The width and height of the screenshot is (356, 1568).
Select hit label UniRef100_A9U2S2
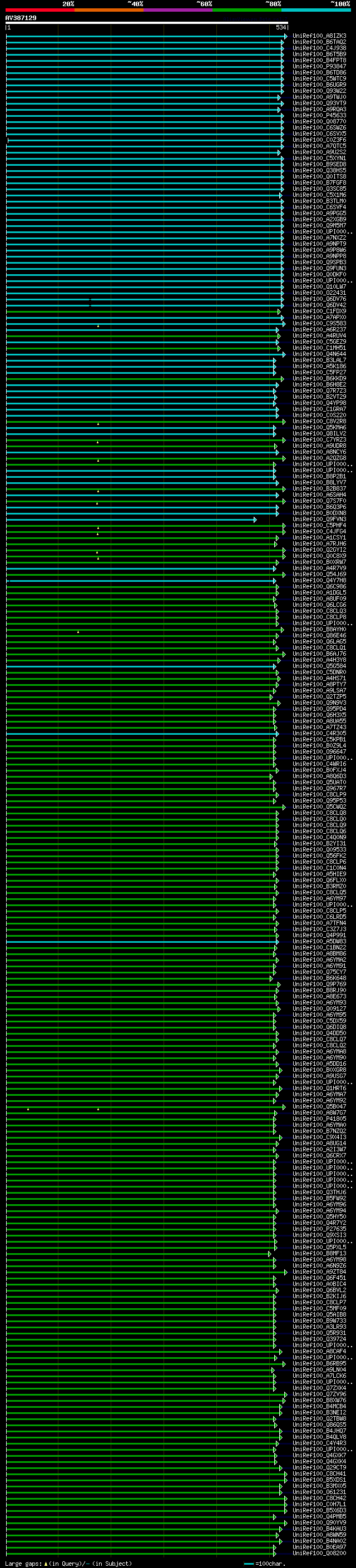[319, 152]
